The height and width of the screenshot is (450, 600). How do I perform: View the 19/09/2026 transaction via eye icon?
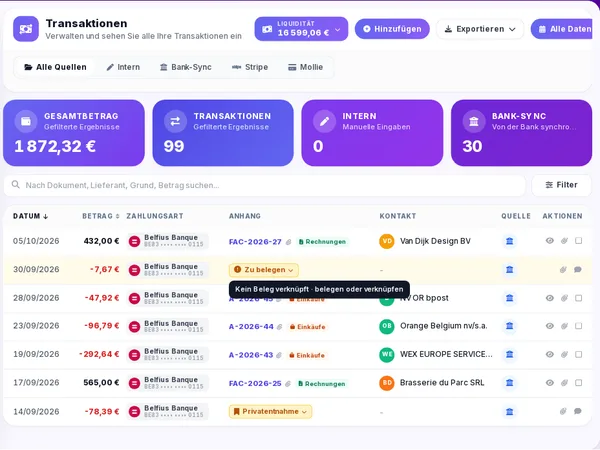point(550,354)
